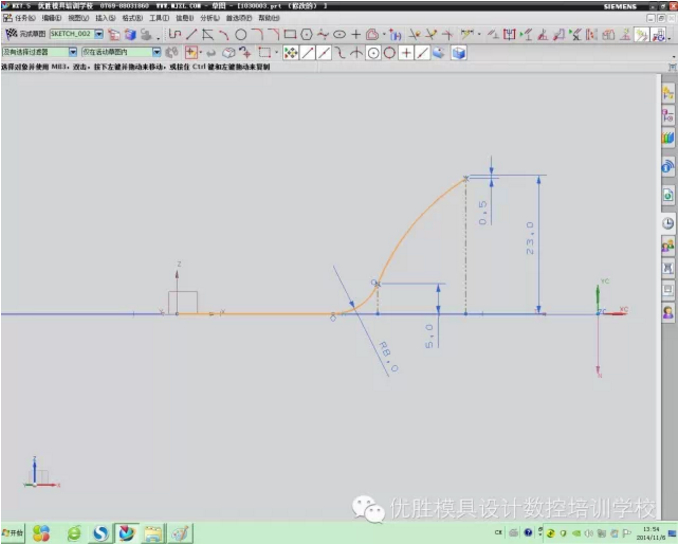The height and width of the screenshot is (545, 679).
Task: Open the 分析 menu
Action: [212, 18]
